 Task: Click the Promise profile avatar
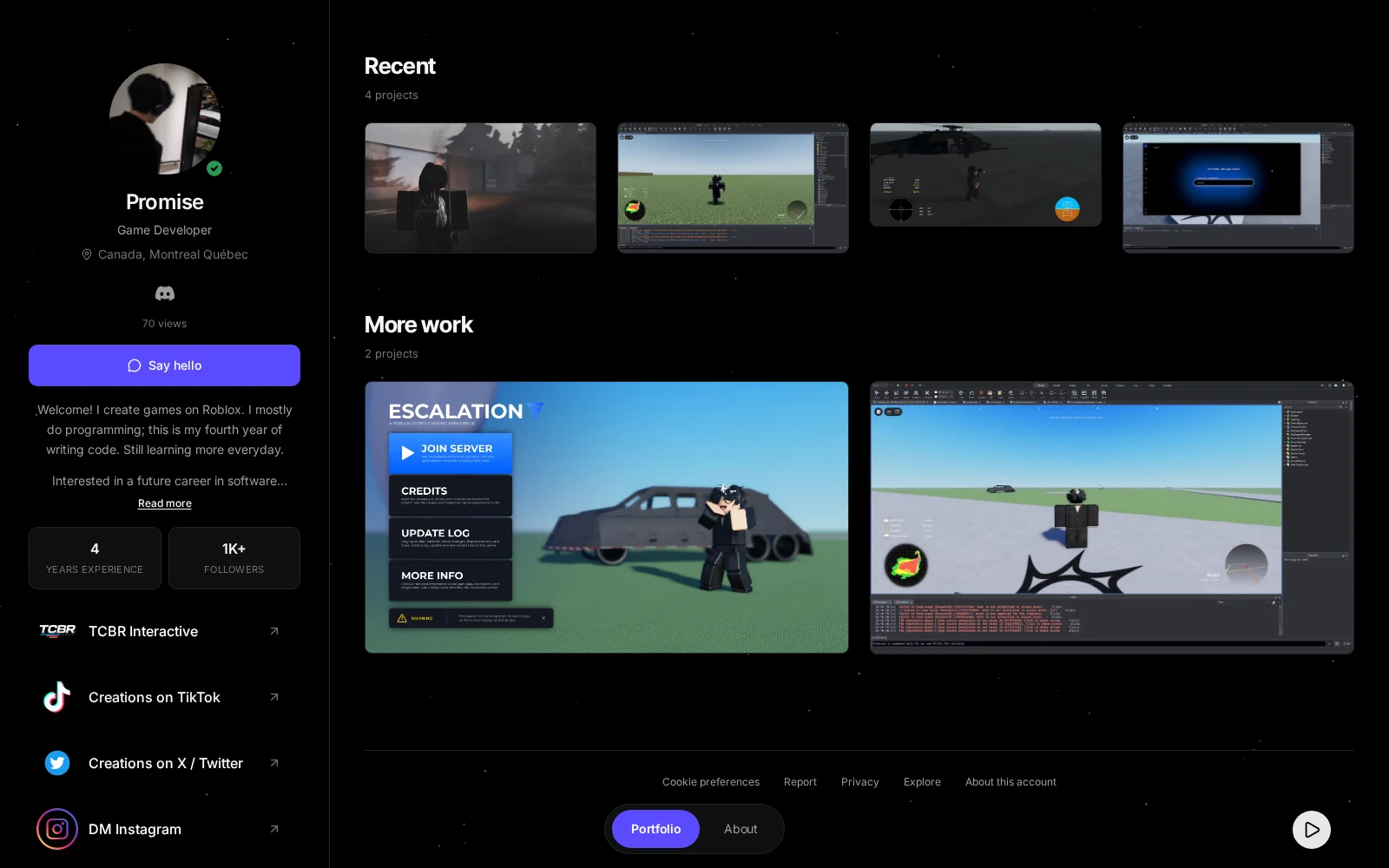(x=165, y=119)
